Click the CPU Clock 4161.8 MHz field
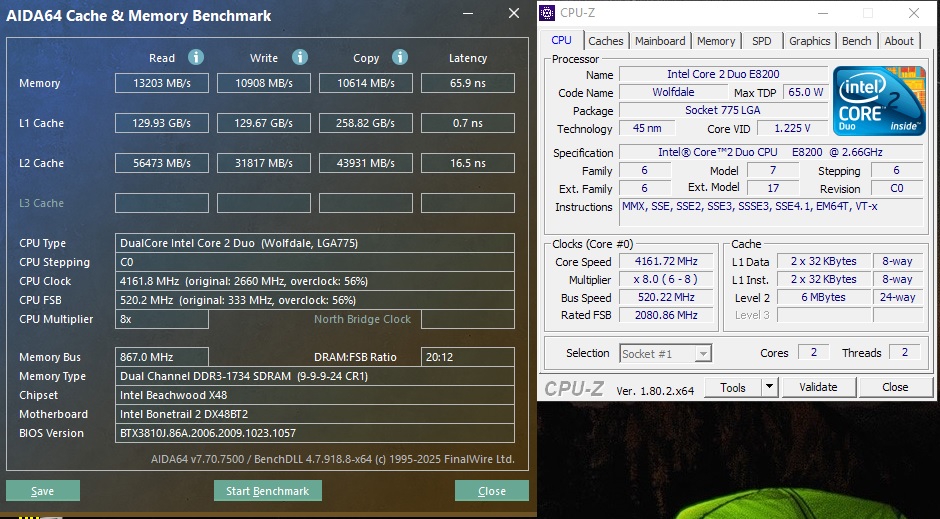This screenshot has width=940, height=519. [315, 281]
